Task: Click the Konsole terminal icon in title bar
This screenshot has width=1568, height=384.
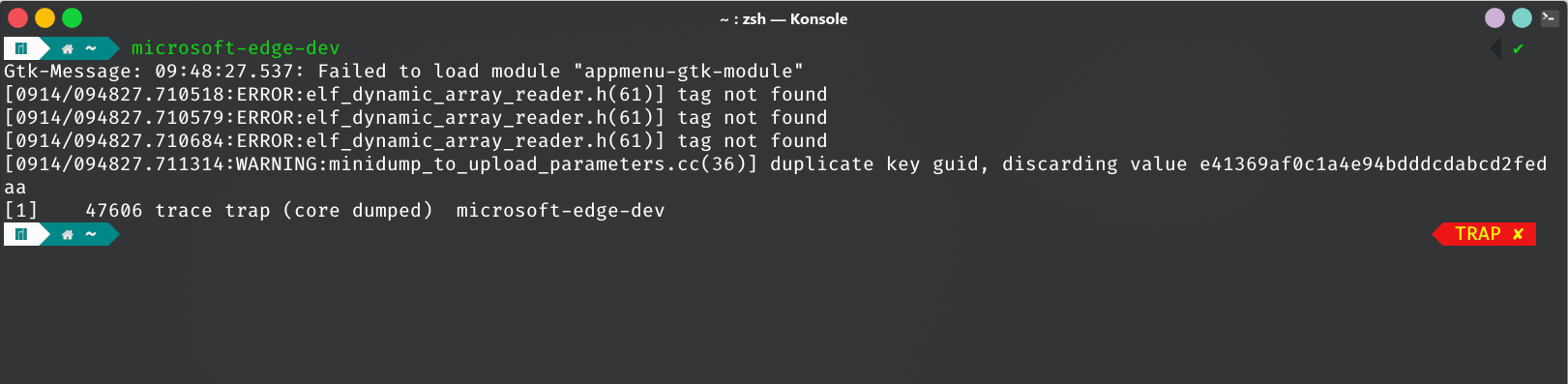Action: [1549, 17]
